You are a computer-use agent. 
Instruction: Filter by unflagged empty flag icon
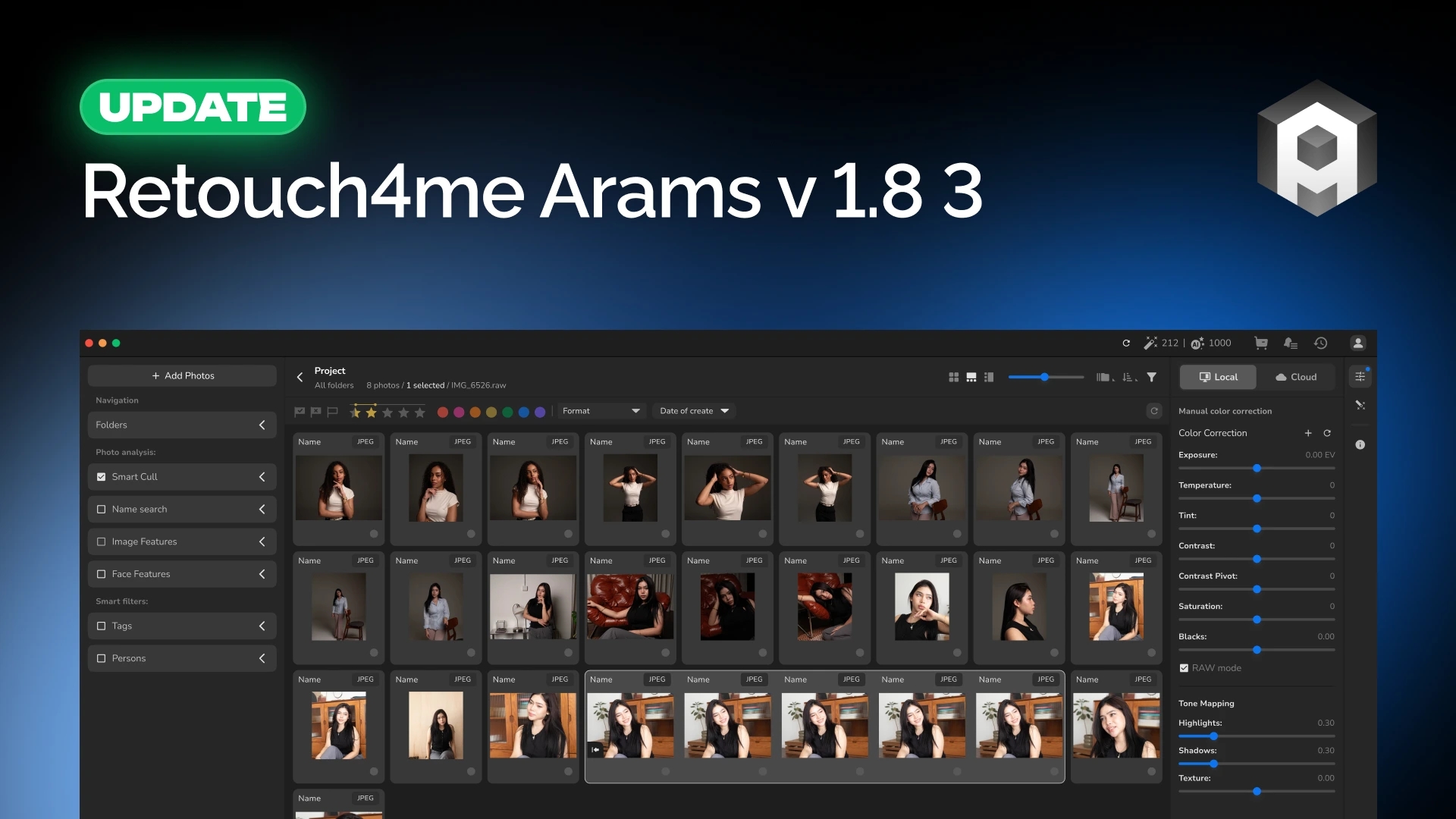332,412
